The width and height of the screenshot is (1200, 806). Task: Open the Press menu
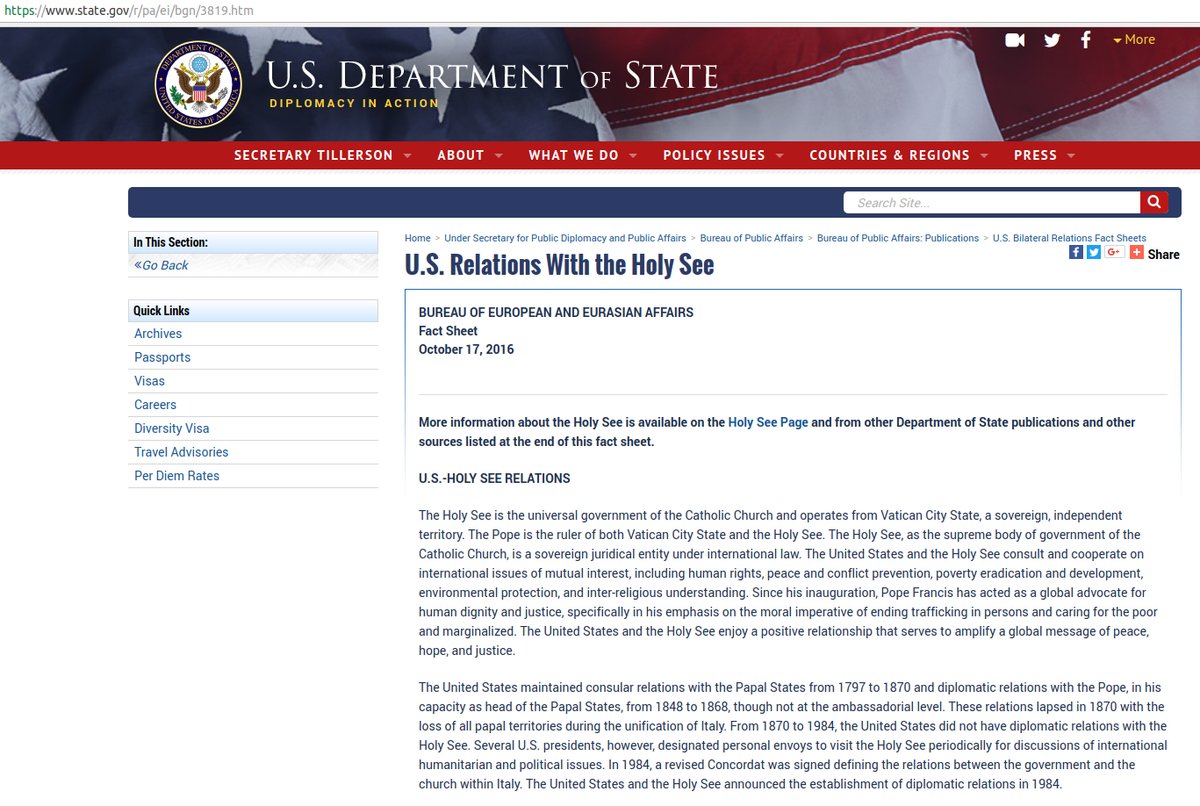click(x=1044, y=155)
